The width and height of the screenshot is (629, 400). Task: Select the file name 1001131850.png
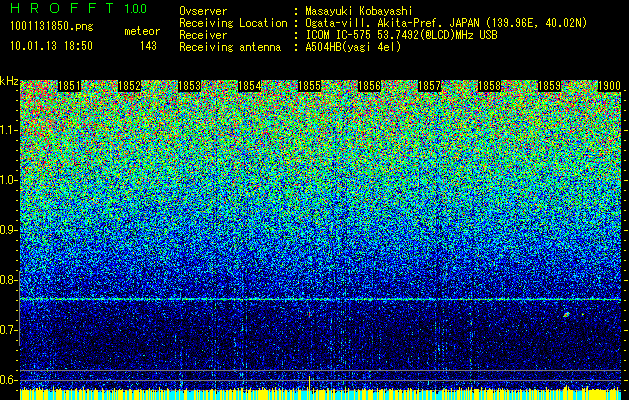coord(52,27)
